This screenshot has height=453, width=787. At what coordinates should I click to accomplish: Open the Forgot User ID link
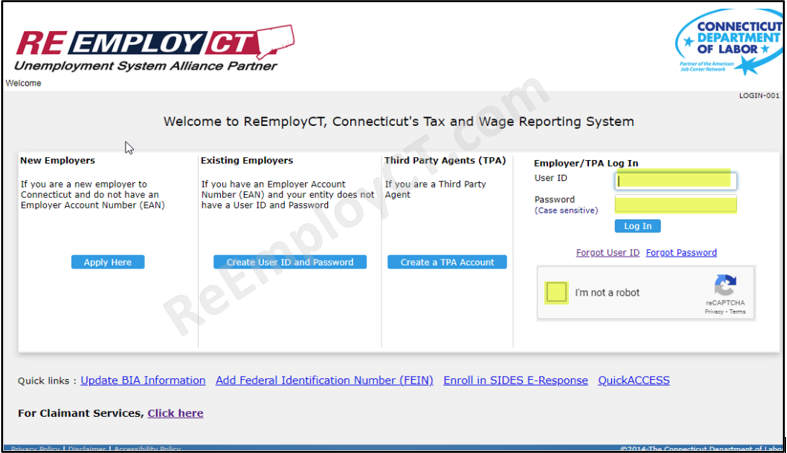point(607,252)
